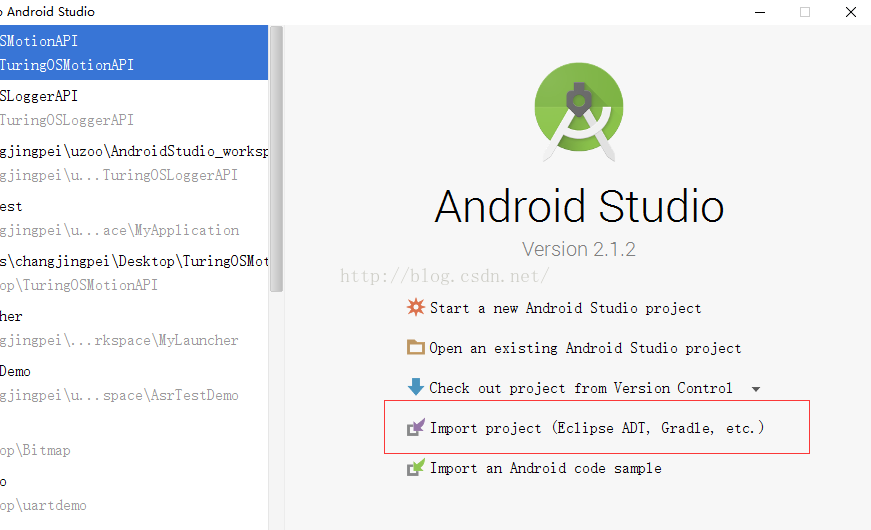The width and height of the screenshot is (871, 530).
Task: Open recent project rkspace\MyLauncher
Action: [x=134, y=328]
